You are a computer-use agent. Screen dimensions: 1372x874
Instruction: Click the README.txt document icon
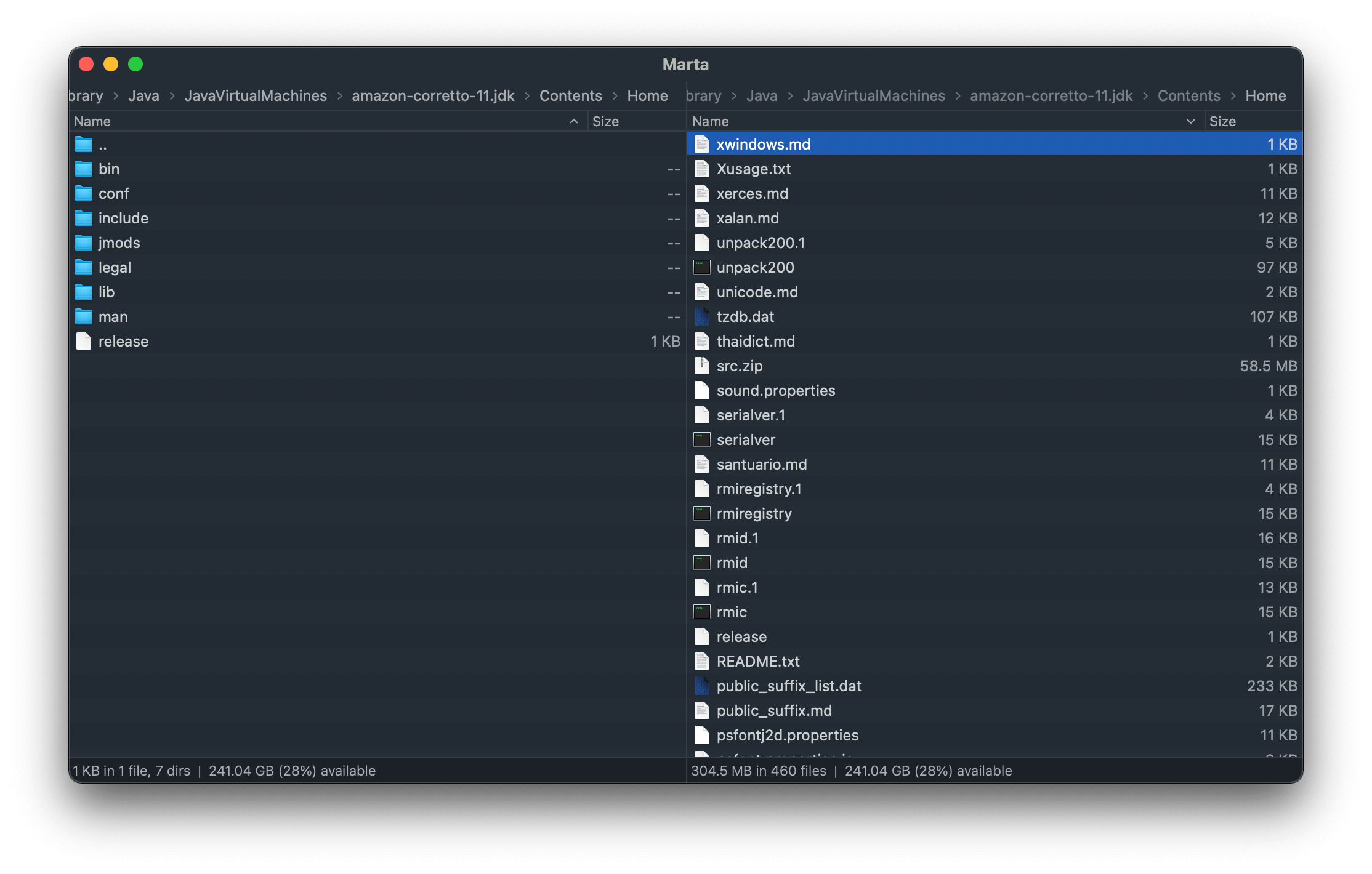pos(701,662)
